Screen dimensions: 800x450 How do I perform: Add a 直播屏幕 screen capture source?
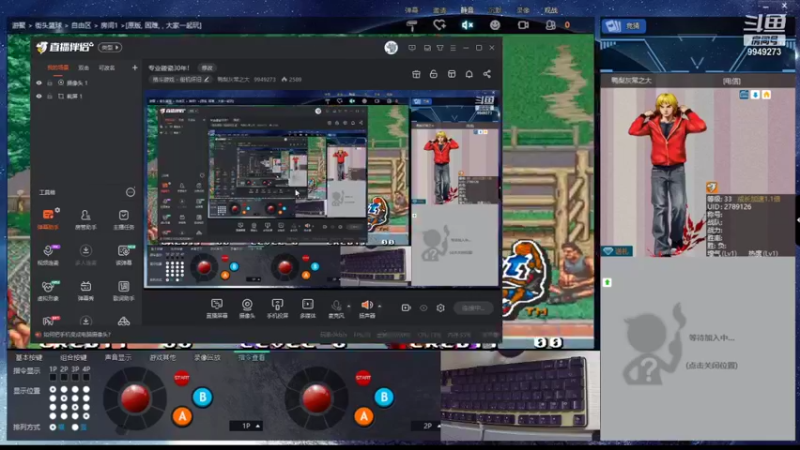click(x=217, y=308)
